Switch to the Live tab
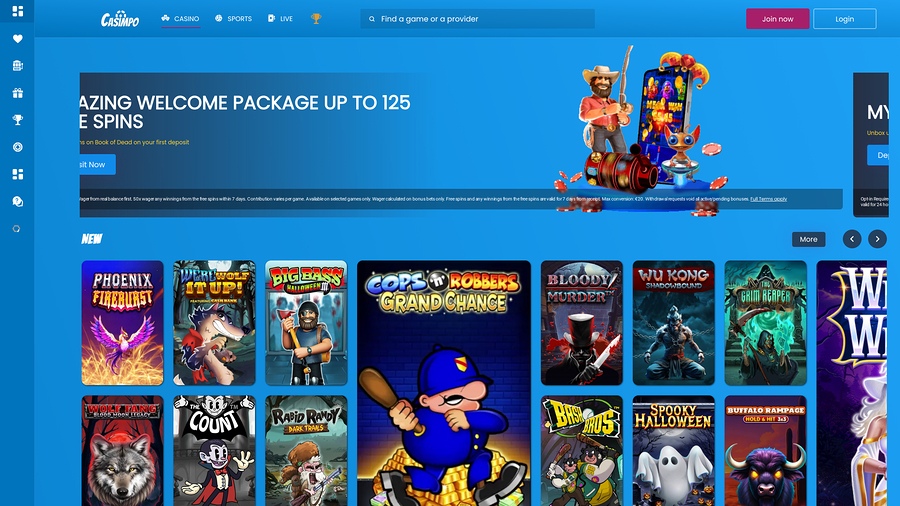 (280, 18)
